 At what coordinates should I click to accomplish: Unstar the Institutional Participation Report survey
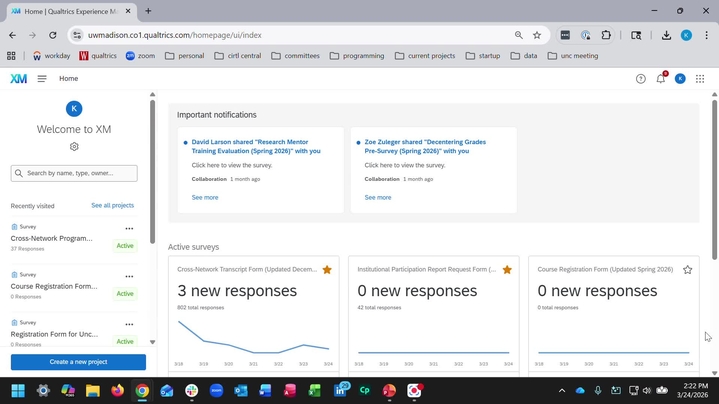click(507, 269)
